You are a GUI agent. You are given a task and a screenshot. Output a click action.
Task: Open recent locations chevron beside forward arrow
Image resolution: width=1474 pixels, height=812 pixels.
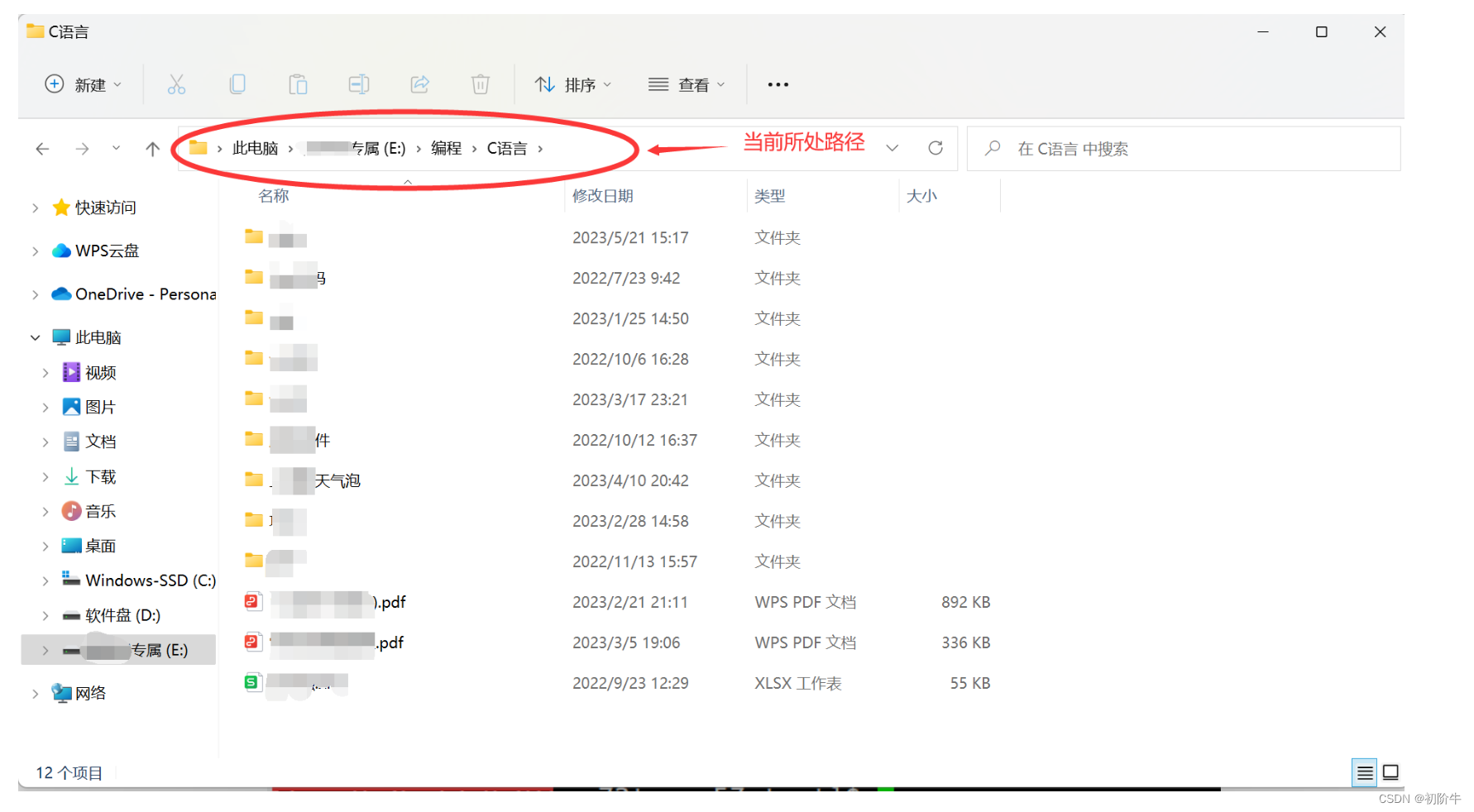coord(116,148)
